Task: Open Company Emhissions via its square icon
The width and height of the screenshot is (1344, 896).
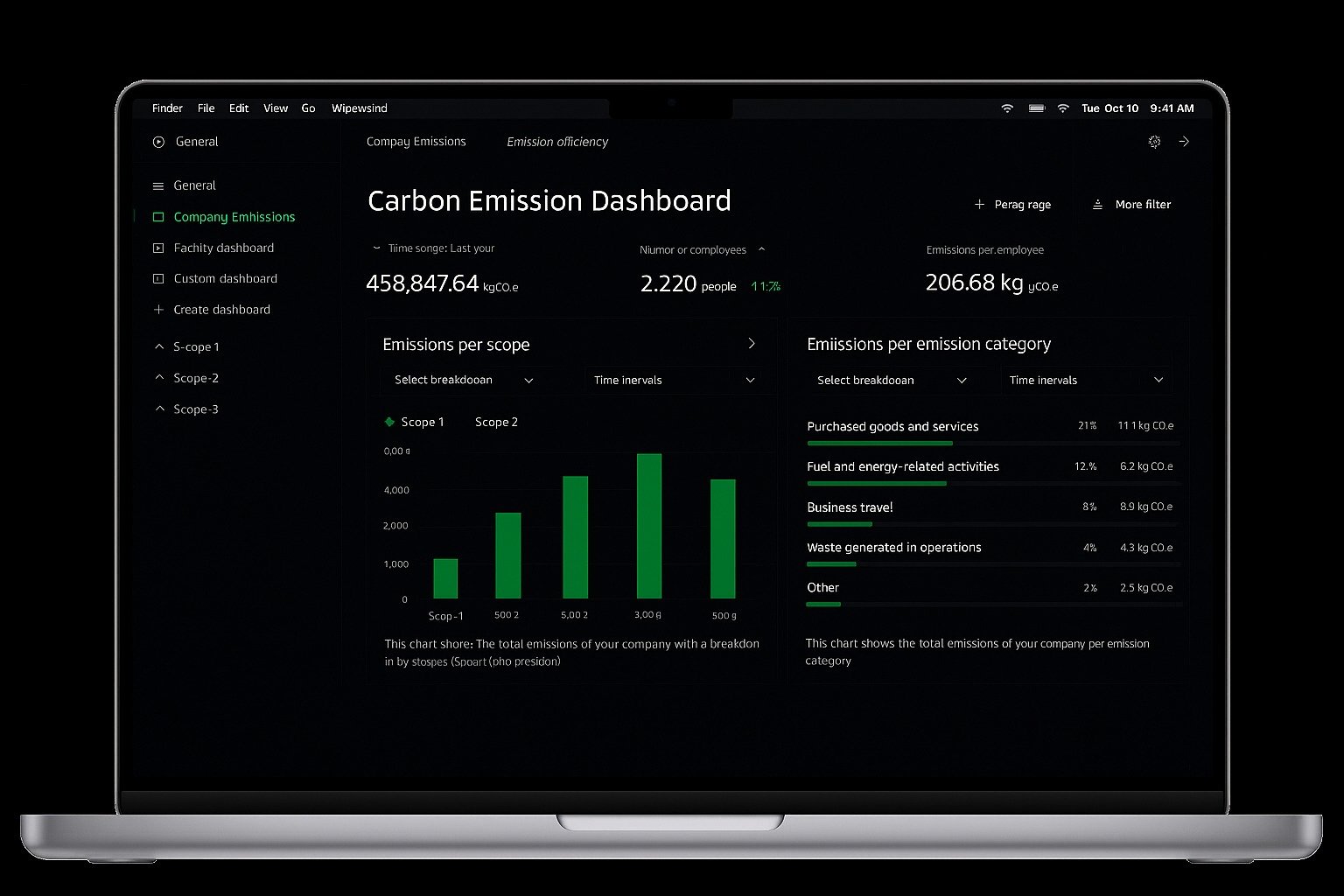Action: pos(158,217)
